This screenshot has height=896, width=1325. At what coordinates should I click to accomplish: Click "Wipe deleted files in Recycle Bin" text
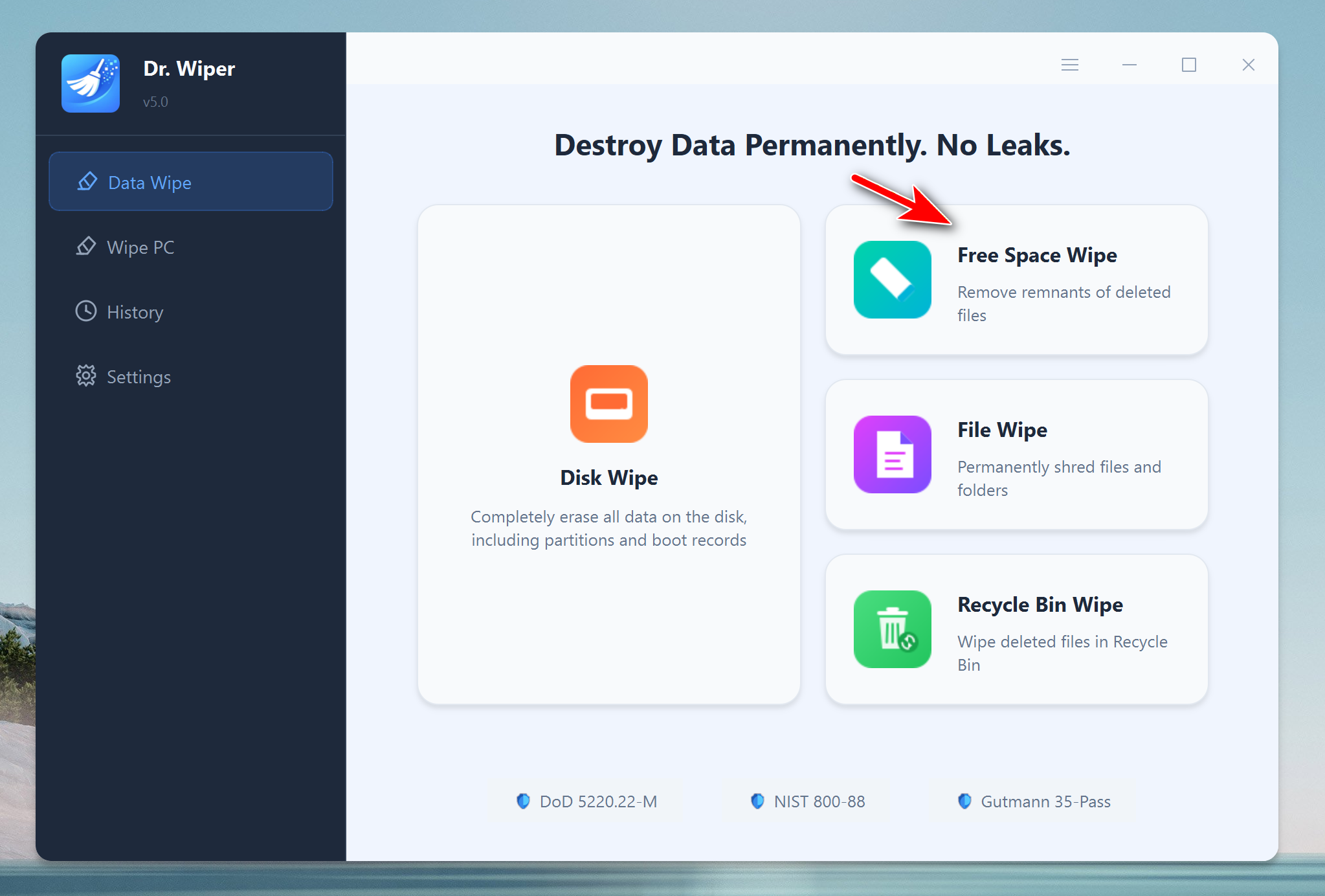1063,653
